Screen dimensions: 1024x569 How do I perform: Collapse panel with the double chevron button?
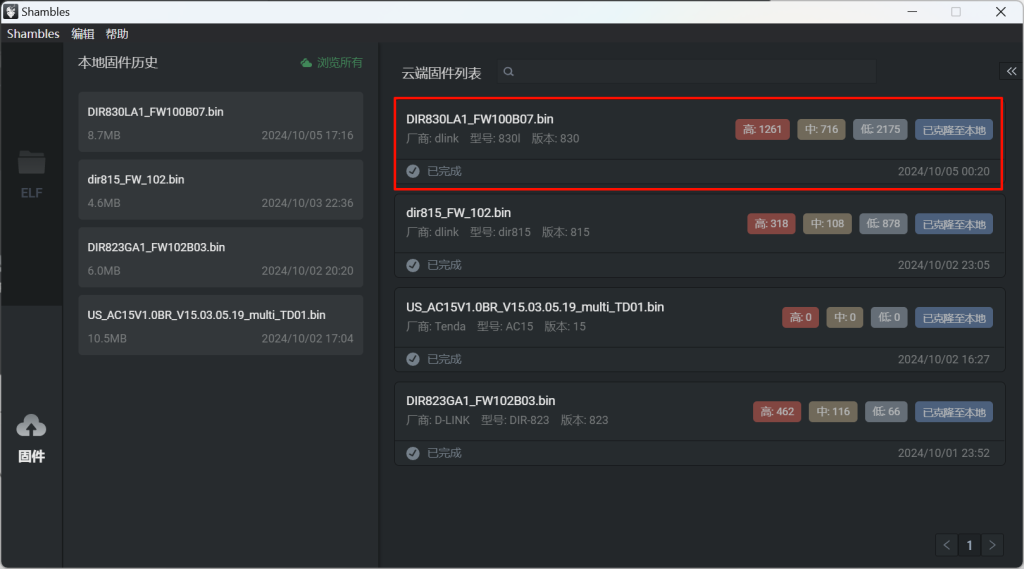point(1011,71)
